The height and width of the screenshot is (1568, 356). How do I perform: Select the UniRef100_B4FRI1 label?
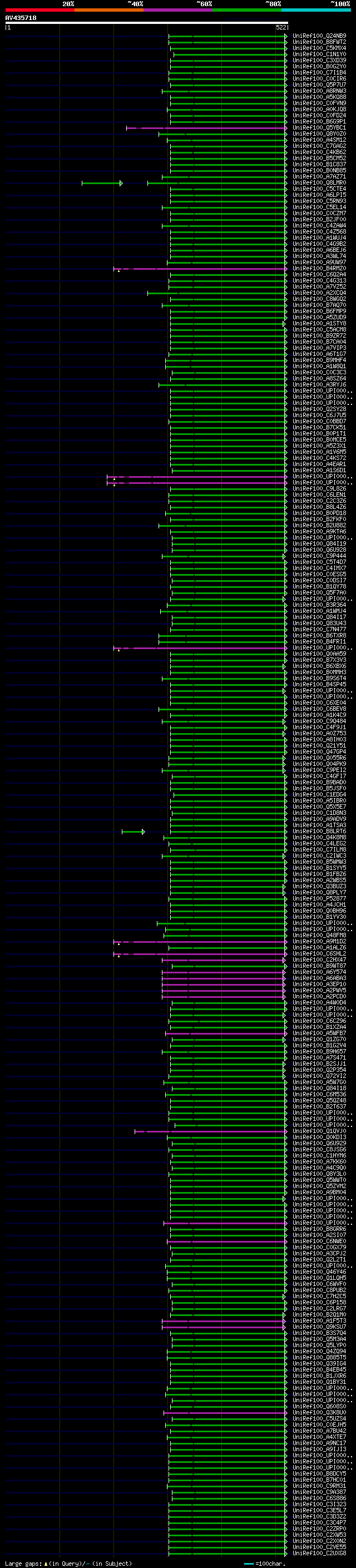(x=319, y=641)
